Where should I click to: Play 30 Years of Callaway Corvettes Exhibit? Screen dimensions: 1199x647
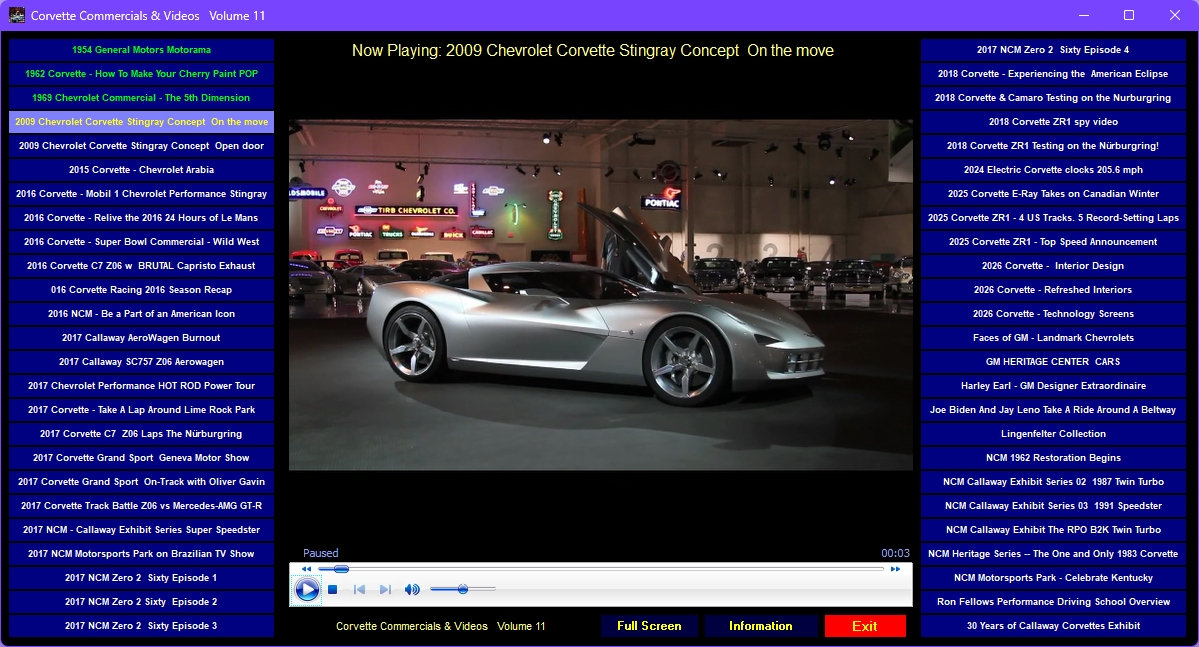click(x=1053, y=626)
